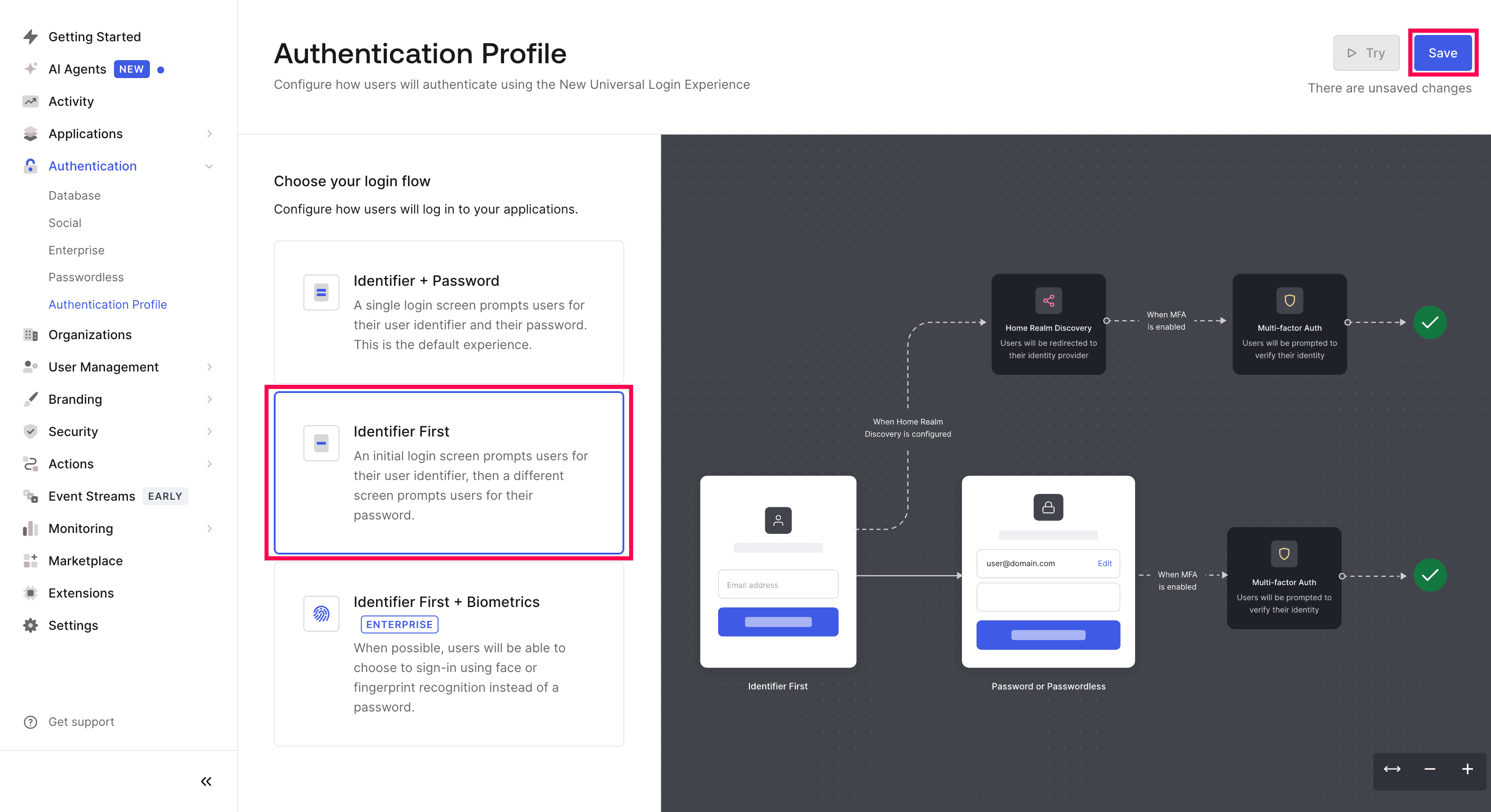Go to the Organizations page
Viewport: 1491px width, 812px height.
click(90, 335)
